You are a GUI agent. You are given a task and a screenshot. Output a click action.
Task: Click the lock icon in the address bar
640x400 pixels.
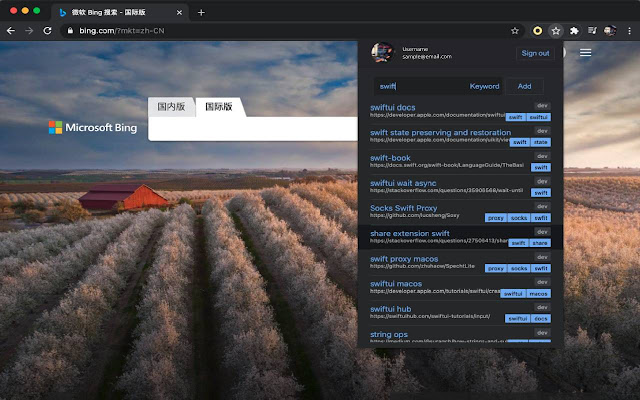click(x=70, y=31)
